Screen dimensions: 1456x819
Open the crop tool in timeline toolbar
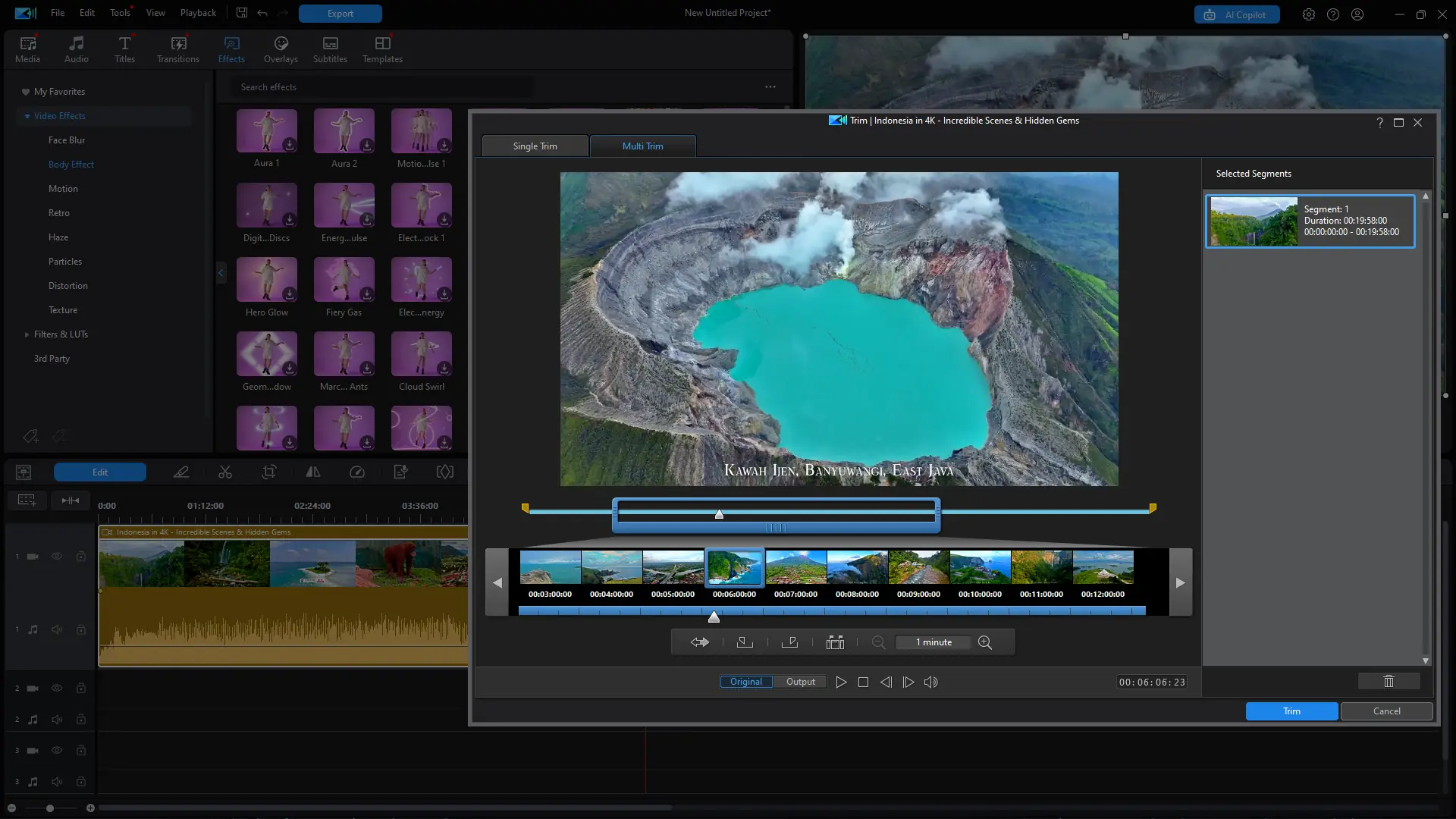pos(268,472)
